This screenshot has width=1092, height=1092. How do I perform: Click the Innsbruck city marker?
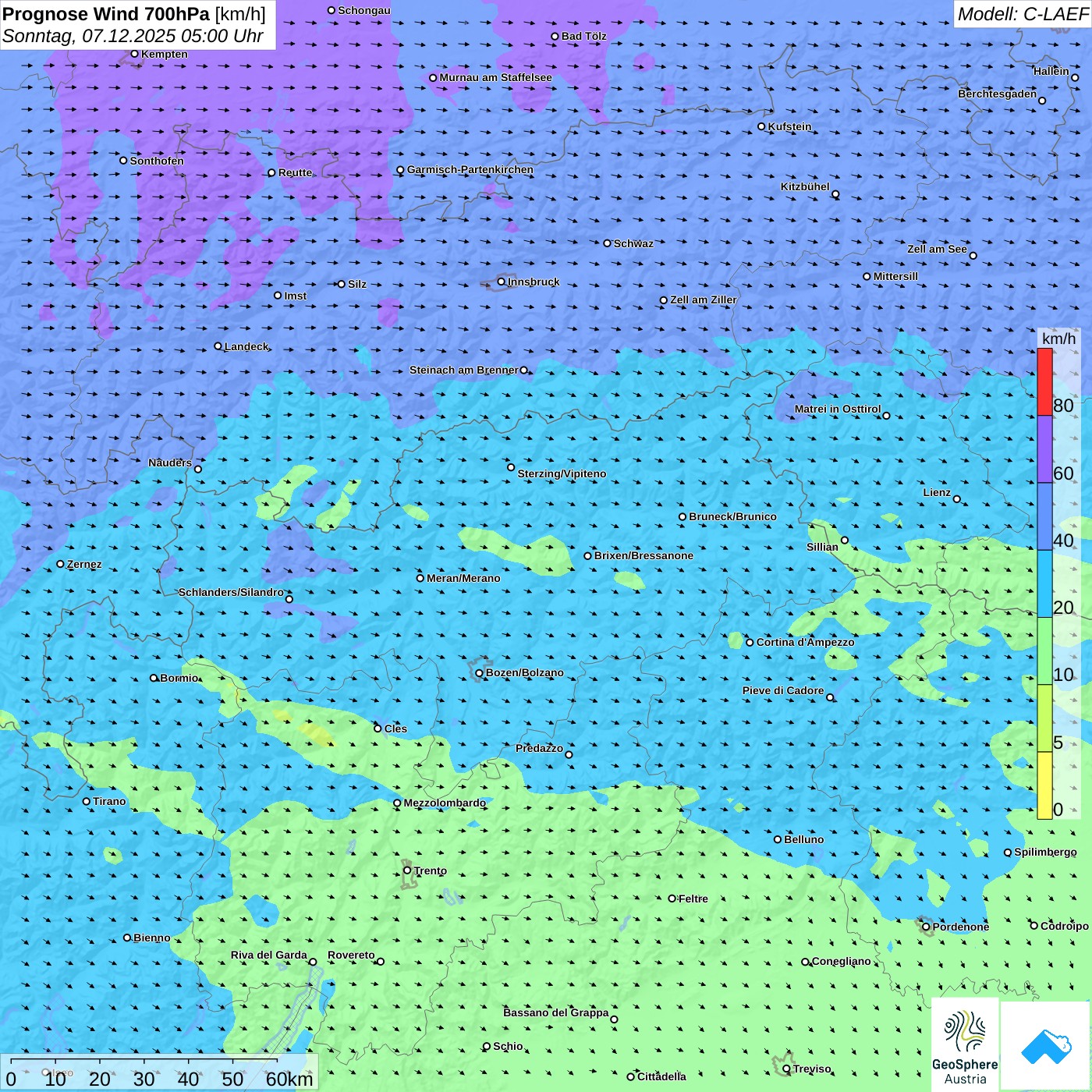pos(502,282)
